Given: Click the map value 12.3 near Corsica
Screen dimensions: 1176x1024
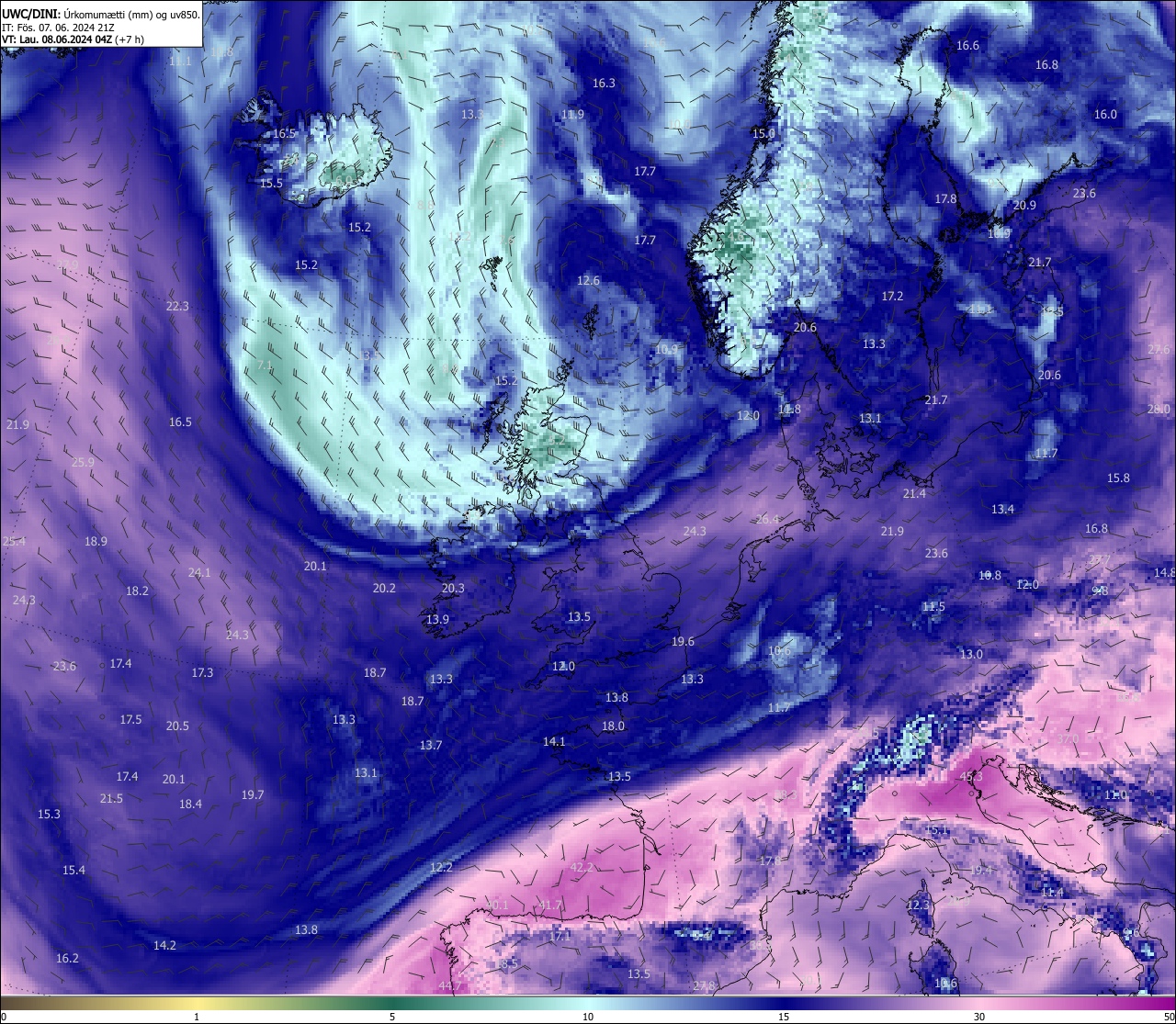Looking at the screenshot, I should [918, 906].
